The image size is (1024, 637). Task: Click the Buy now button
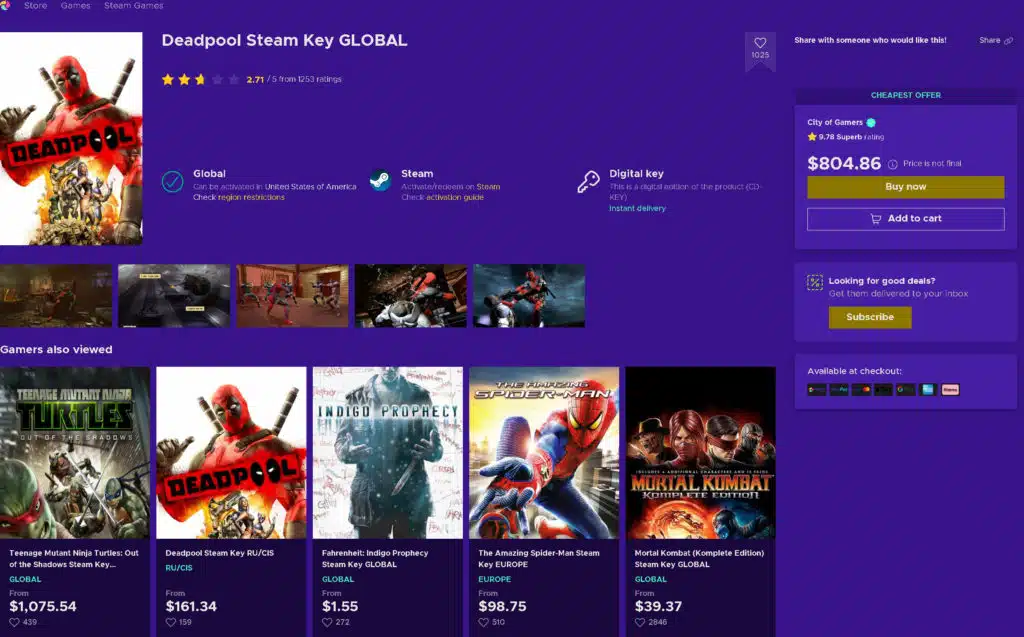tap(905, 187)
